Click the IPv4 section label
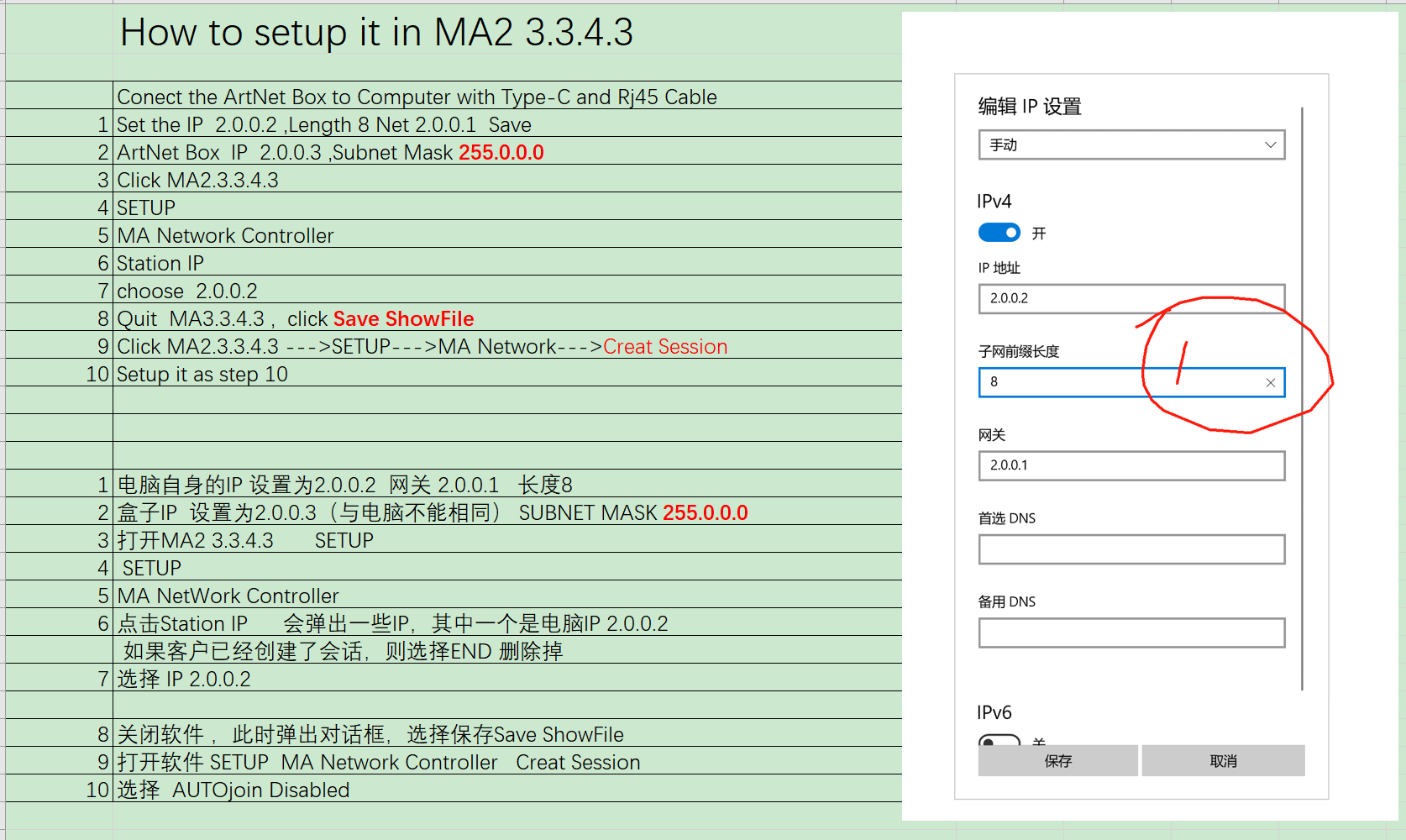Screen dimensions: 1406x840 994,202
